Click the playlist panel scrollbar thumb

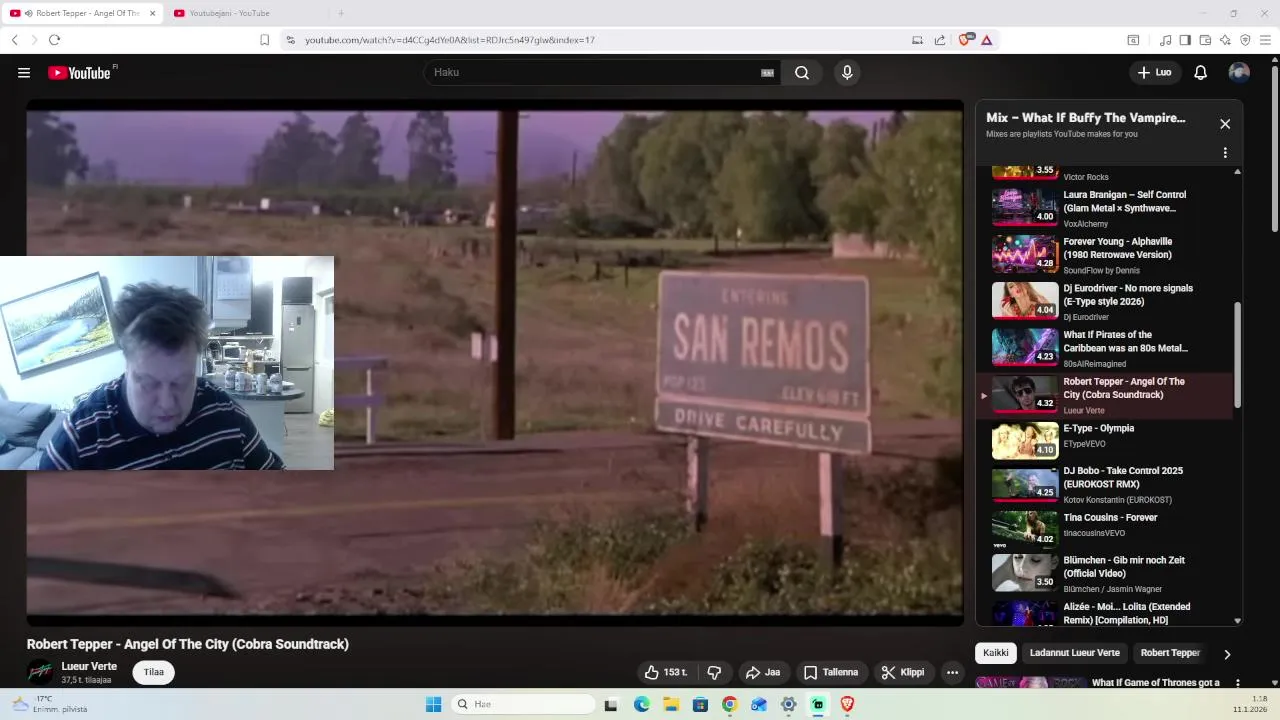(1238, 354)
